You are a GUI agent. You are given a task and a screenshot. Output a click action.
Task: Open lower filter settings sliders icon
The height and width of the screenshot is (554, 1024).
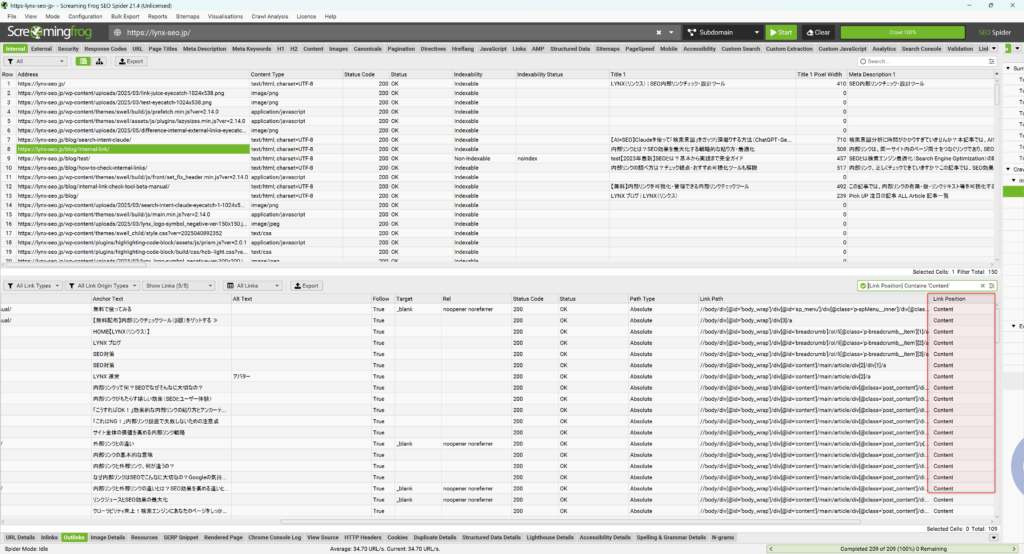(x=989, y=285)
